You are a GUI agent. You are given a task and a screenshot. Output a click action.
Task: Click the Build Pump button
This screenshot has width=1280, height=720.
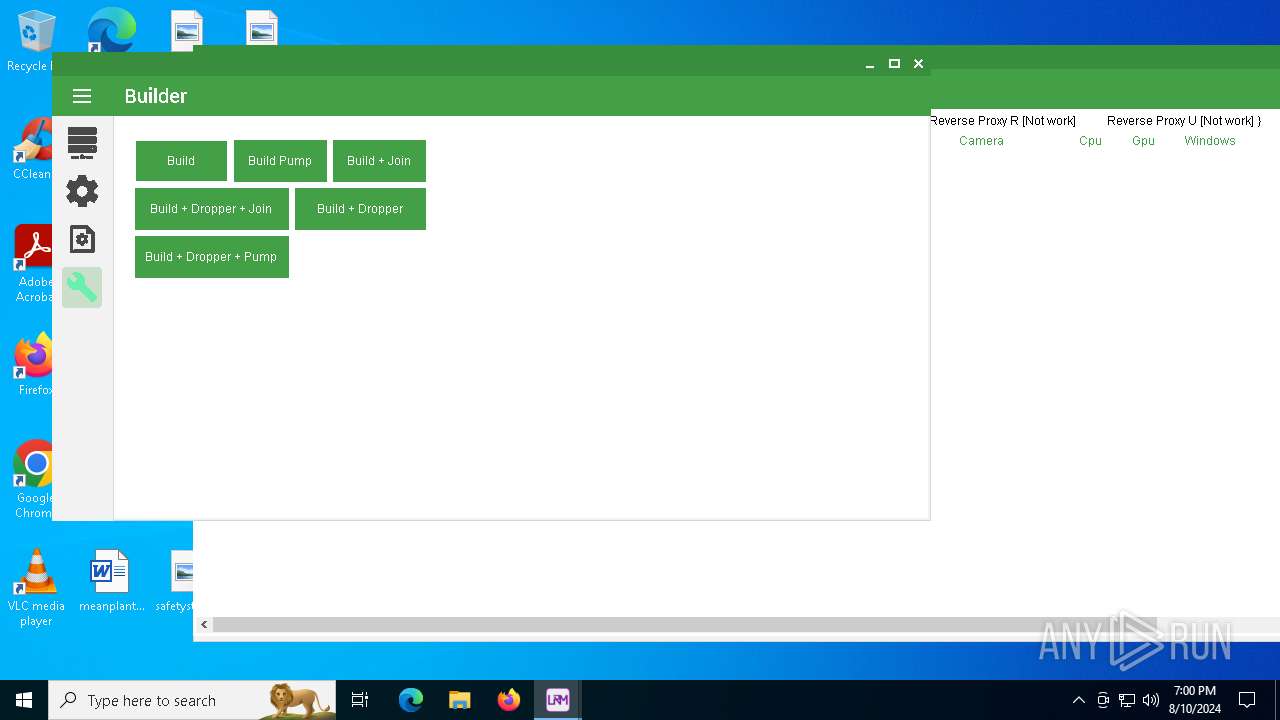280,160
